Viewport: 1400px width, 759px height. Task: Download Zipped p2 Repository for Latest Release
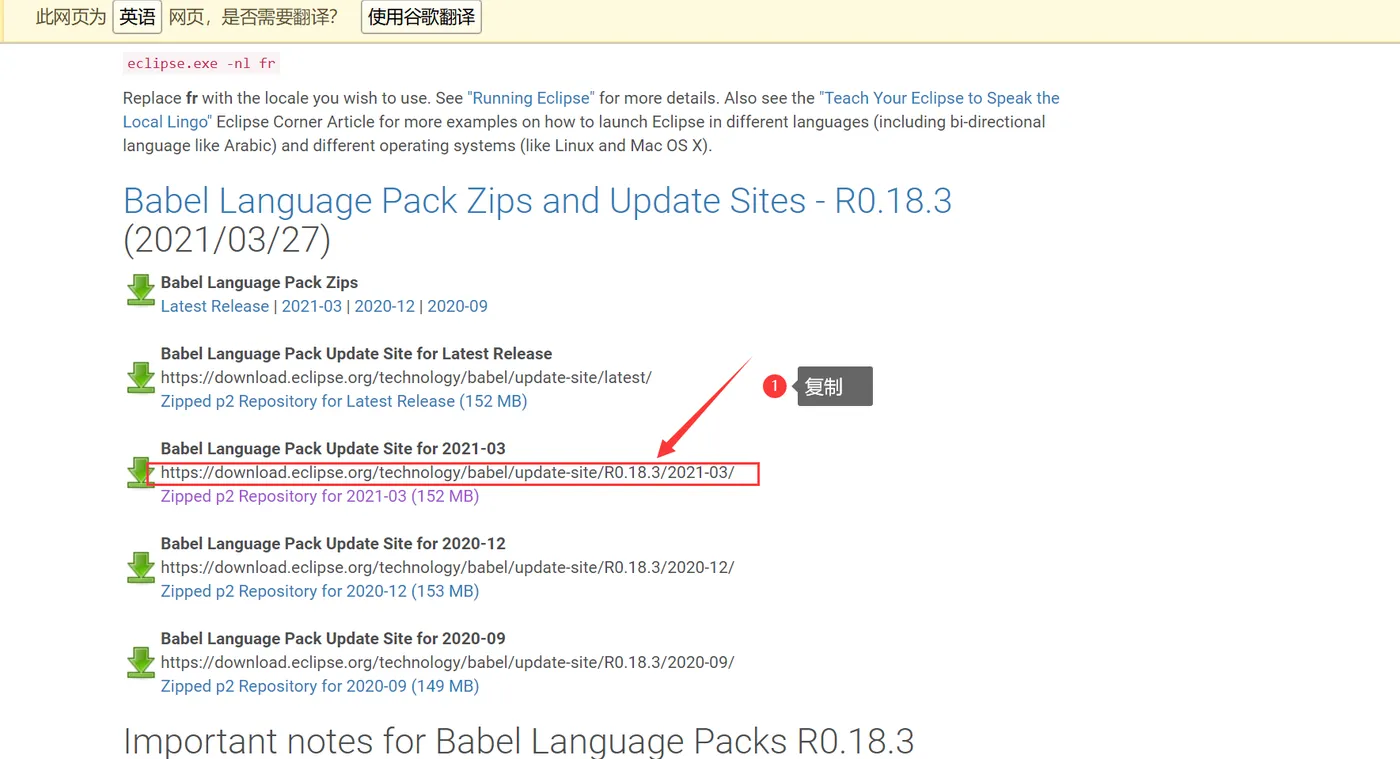(x=344, y=401)
